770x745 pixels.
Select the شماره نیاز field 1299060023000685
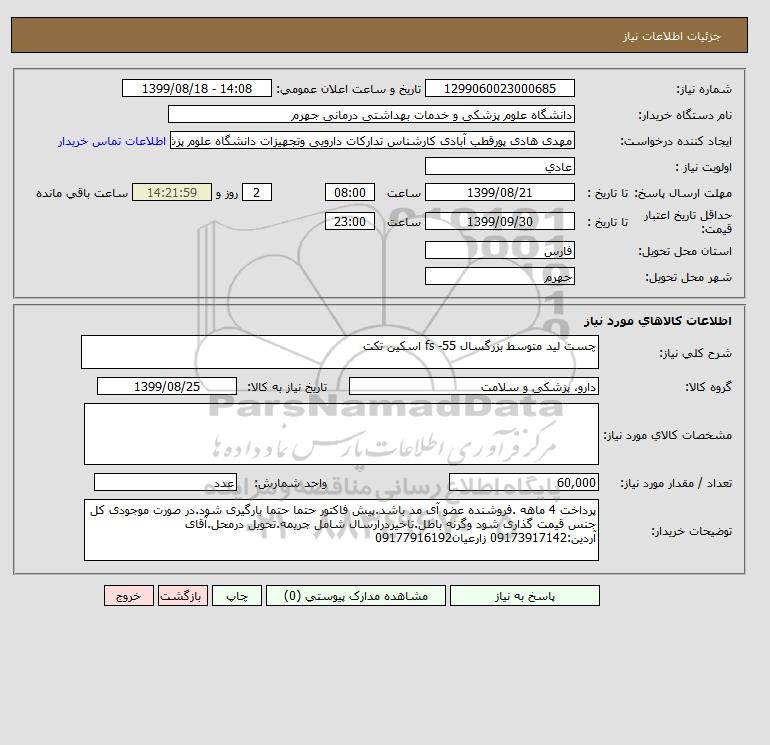[x=499, y=88]
